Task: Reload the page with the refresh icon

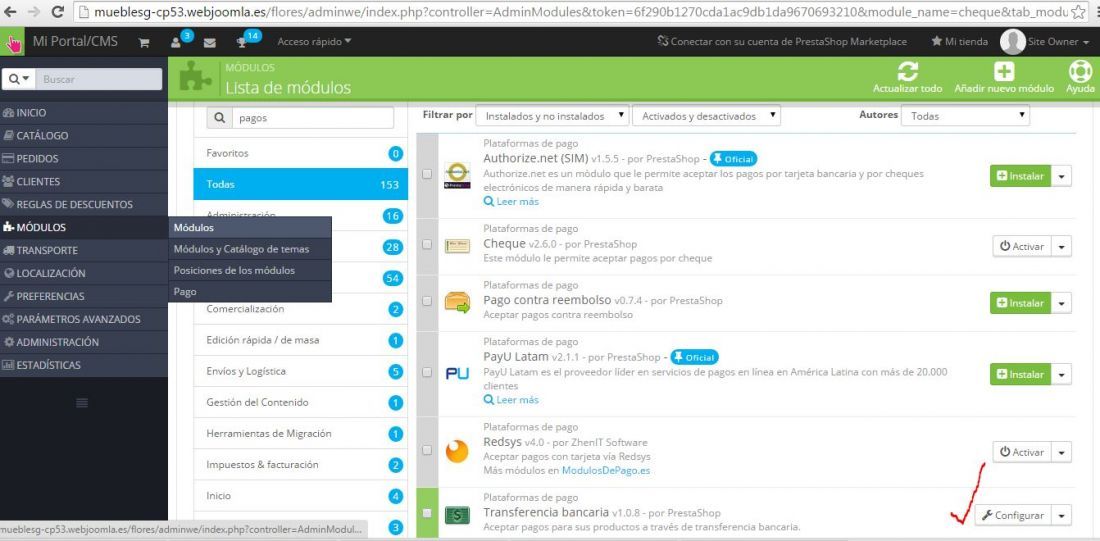Action: [58, 12]
